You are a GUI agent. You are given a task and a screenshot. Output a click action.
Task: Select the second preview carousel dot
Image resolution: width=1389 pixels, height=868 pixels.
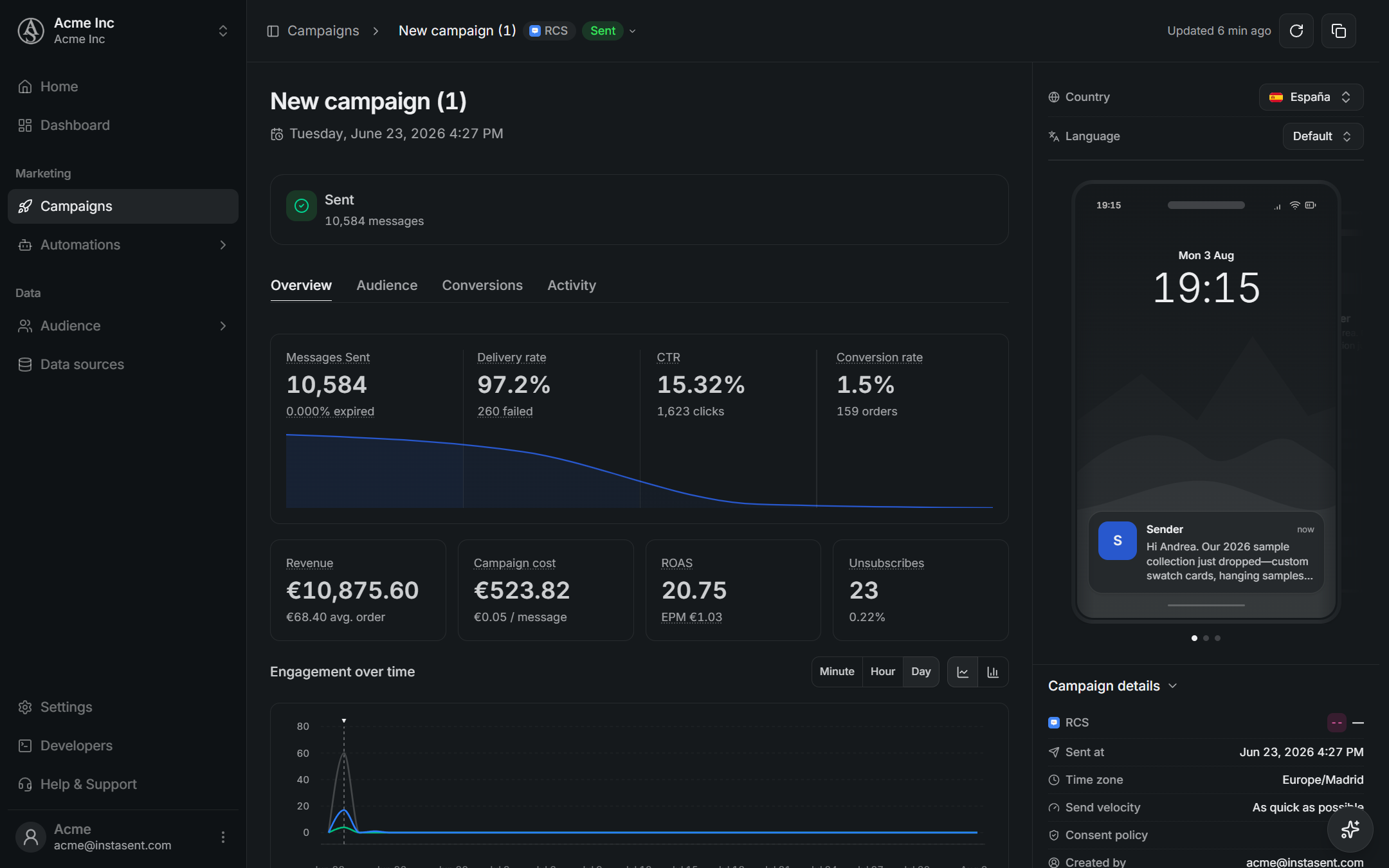click(x=1206, y=638)
